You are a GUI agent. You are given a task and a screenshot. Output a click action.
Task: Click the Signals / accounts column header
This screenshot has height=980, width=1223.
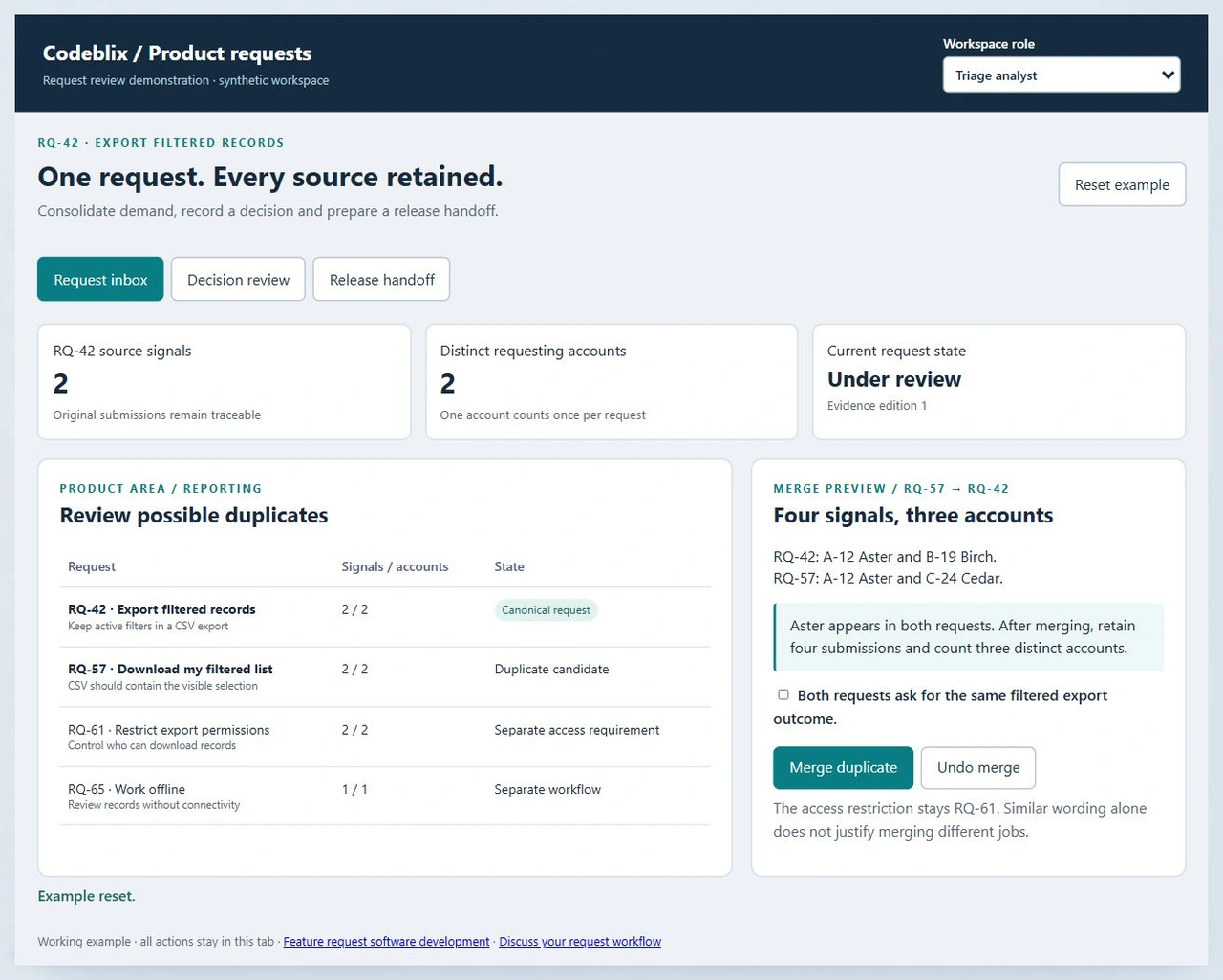coord(395,566)
